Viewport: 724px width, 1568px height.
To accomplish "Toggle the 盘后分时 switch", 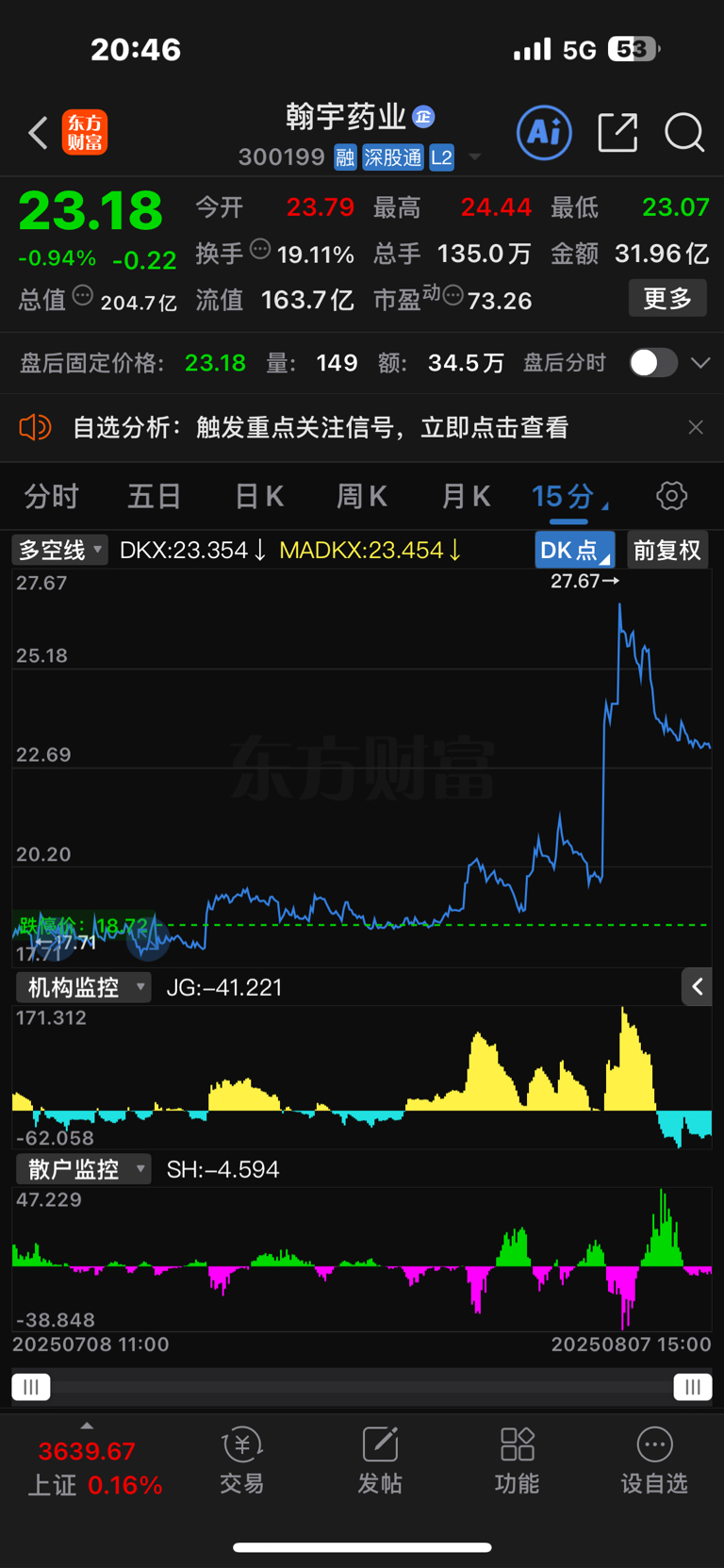I will pyautogui.click(x=653, y=363).
